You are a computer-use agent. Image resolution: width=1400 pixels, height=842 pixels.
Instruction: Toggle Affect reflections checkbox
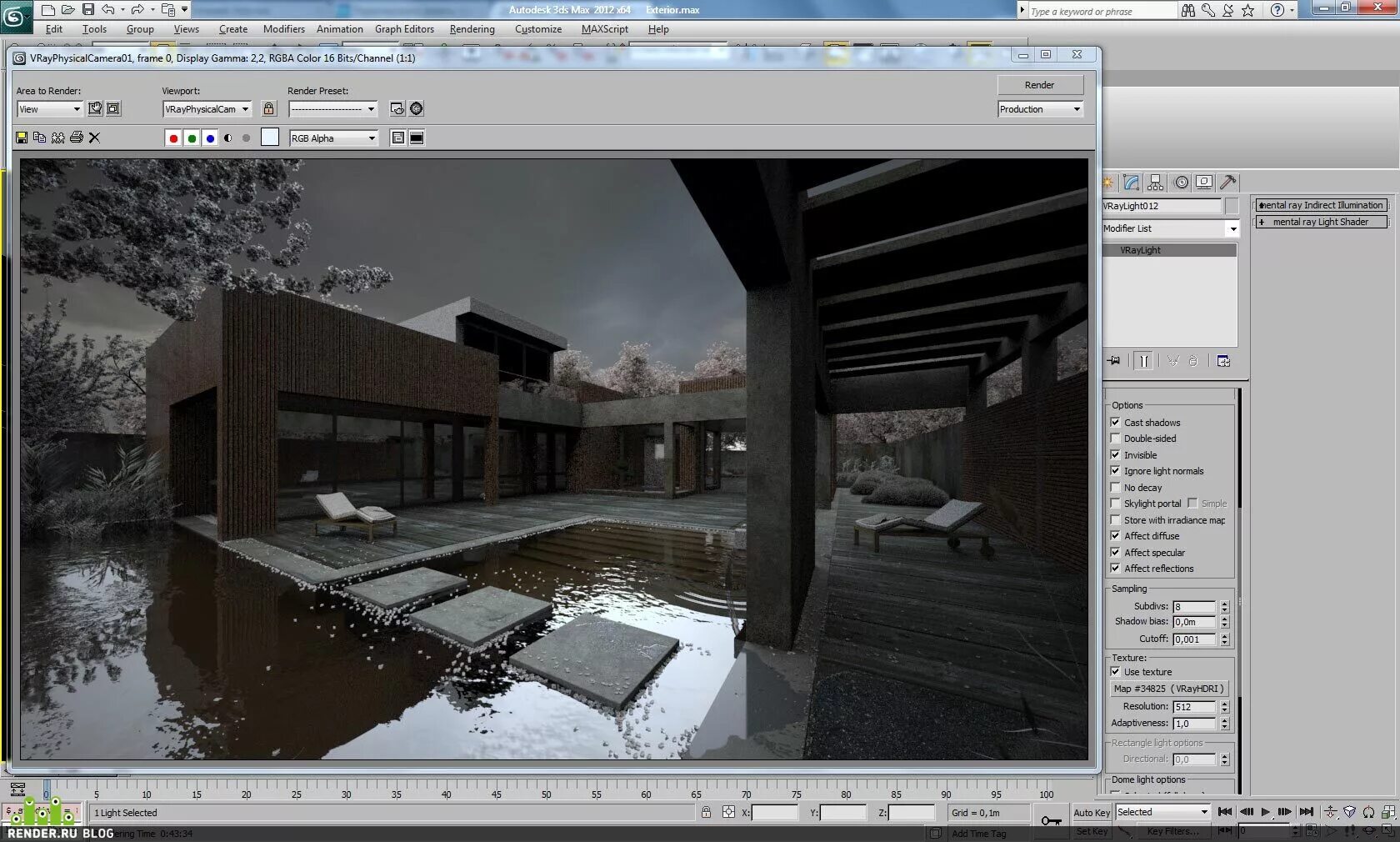pos(1115,569)
